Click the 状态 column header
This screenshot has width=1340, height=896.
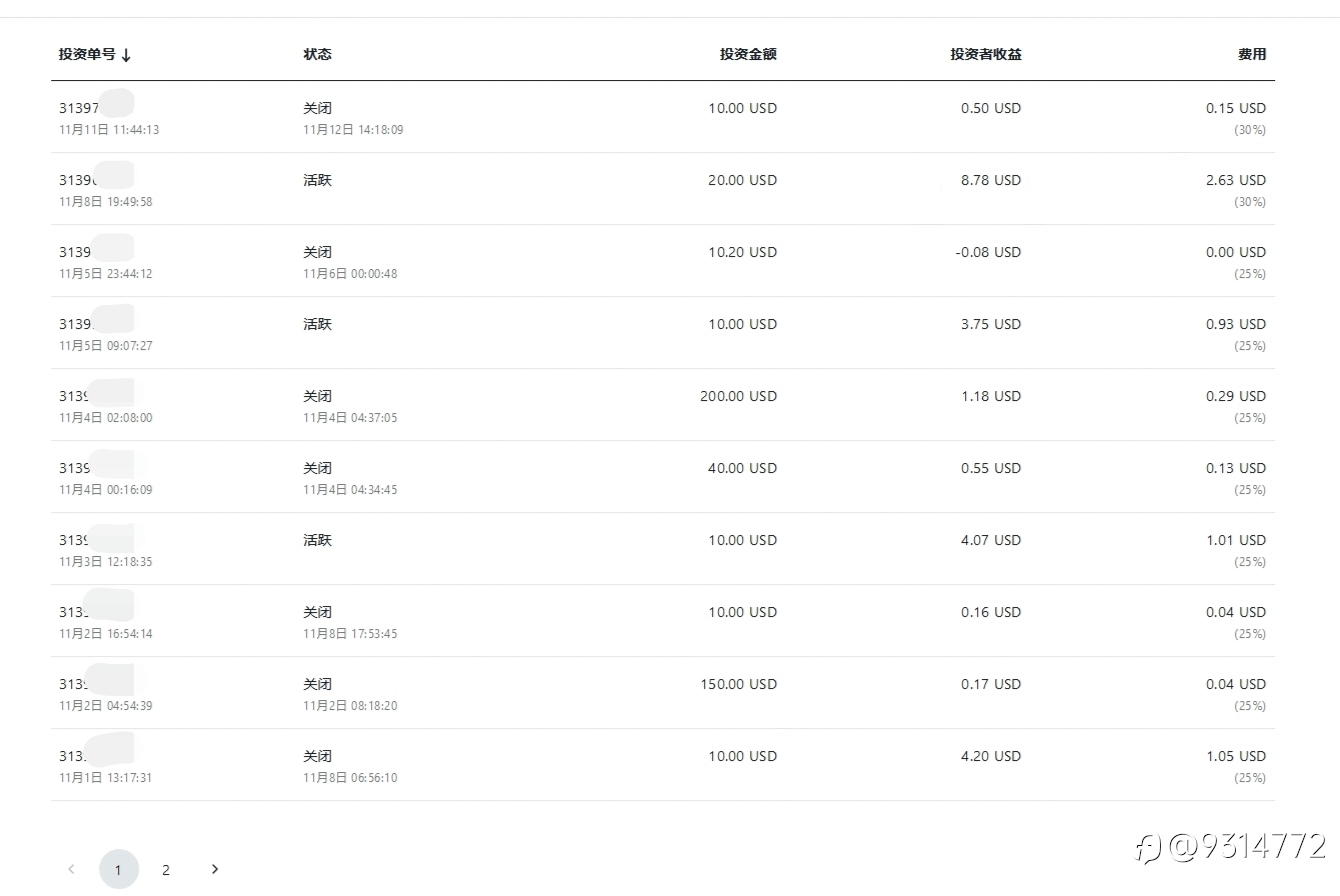point(317,54)
